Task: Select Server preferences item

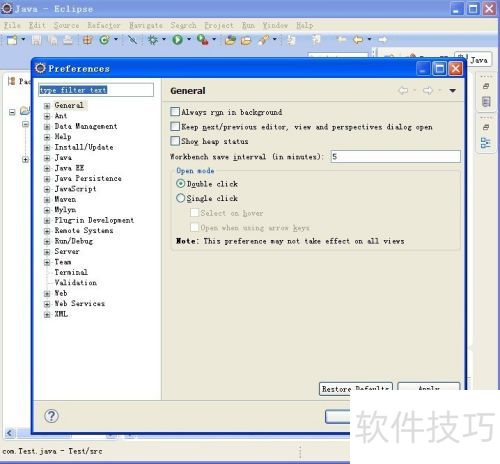Action: point(67,251)
